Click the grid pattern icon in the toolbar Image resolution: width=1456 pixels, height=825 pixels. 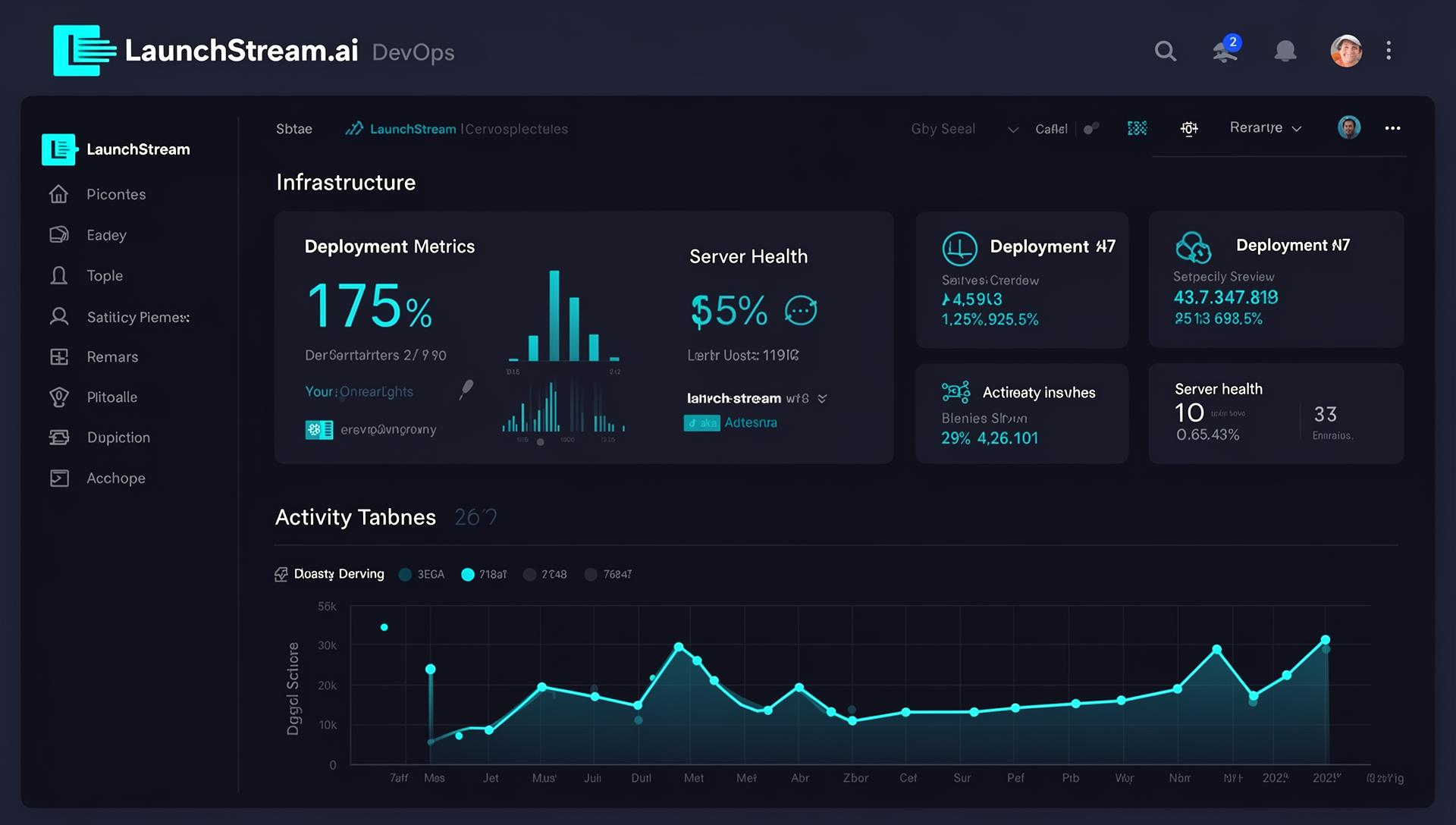click(x=1137, y=128)
